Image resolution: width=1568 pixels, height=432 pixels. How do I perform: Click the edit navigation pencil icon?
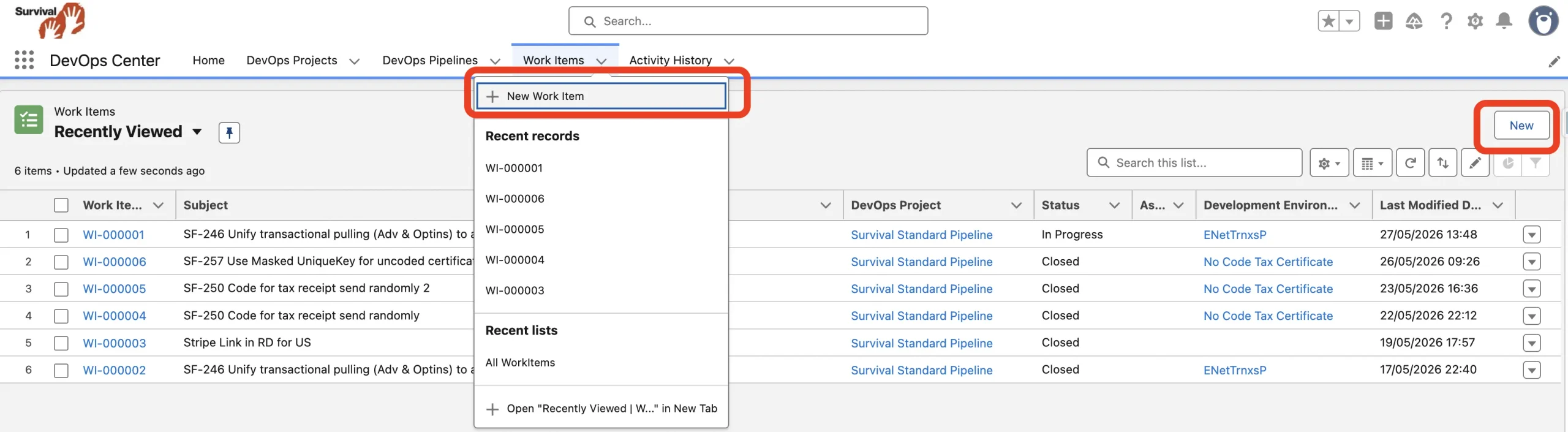tap(1554, 61)
